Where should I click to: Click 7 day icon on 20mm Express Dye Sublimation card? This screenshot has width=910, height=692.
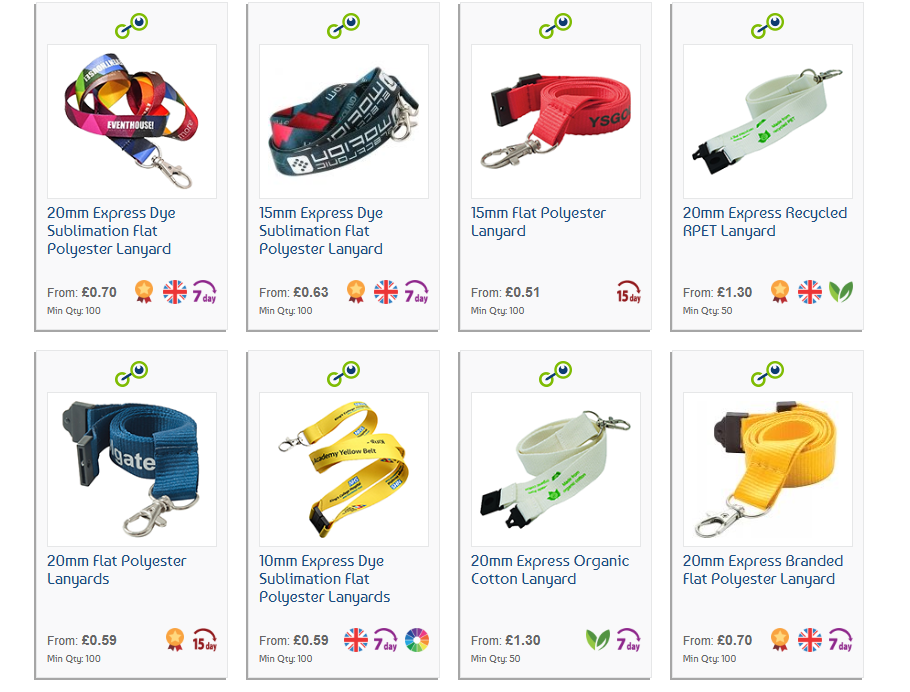click(204, 292)
